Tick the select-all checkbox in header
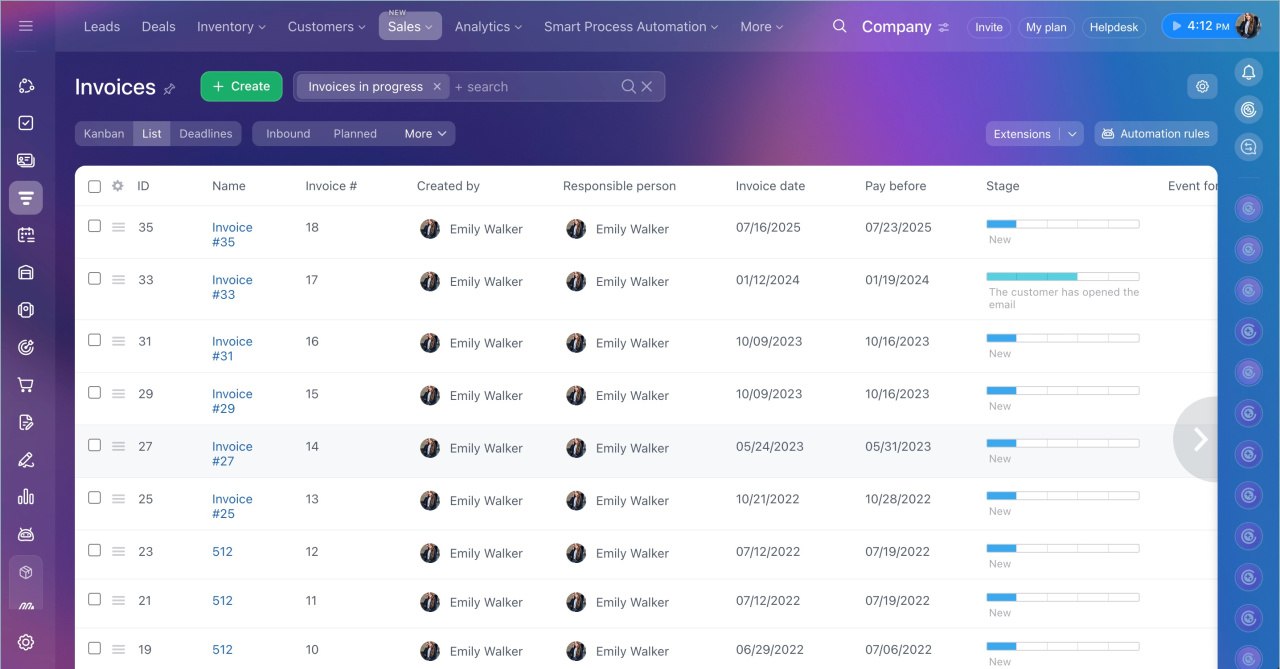Image resolution: width=1280 pixels, height=669 pixels. point(94,186)
